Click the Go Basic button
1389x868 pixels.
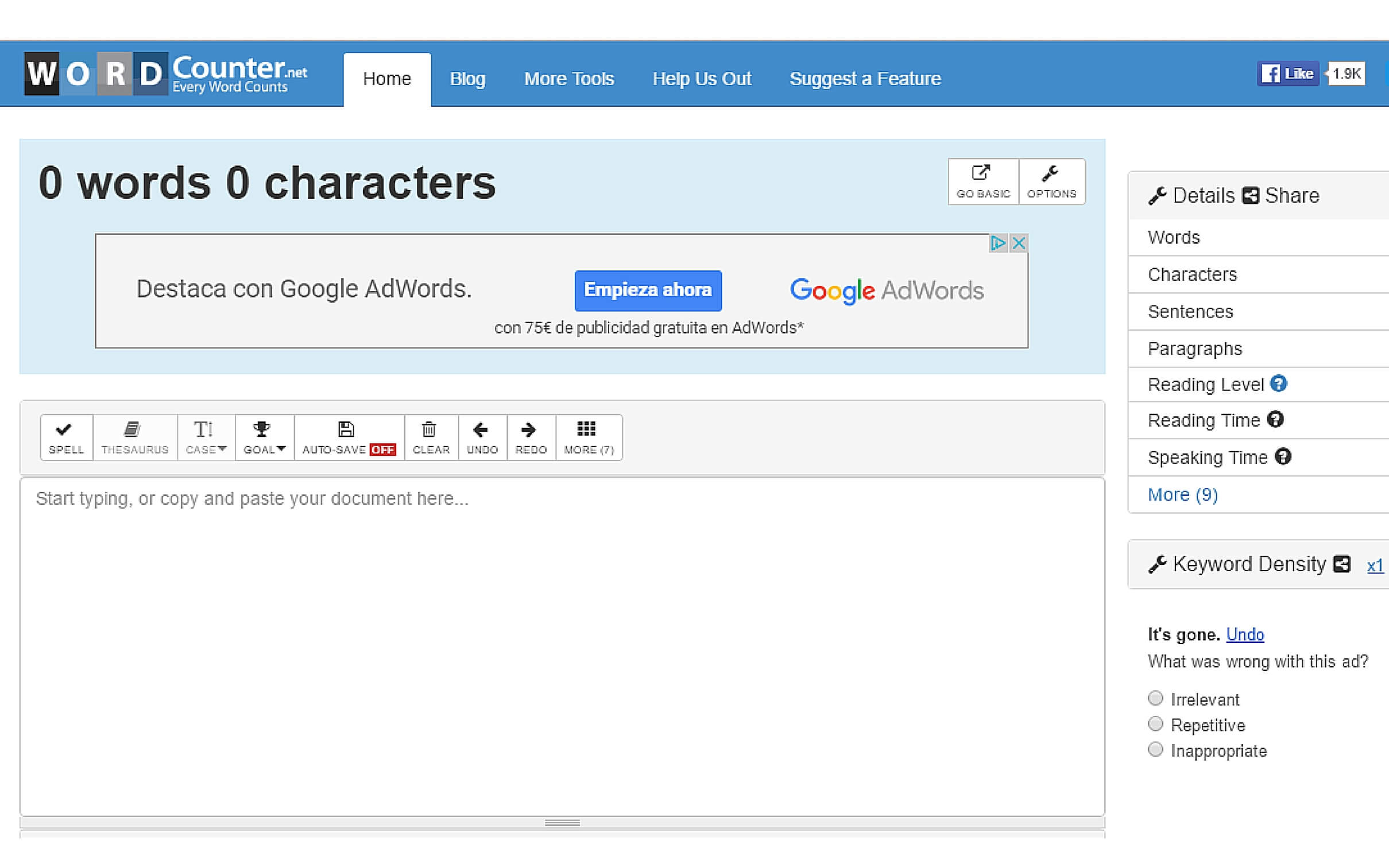(983, 181)
